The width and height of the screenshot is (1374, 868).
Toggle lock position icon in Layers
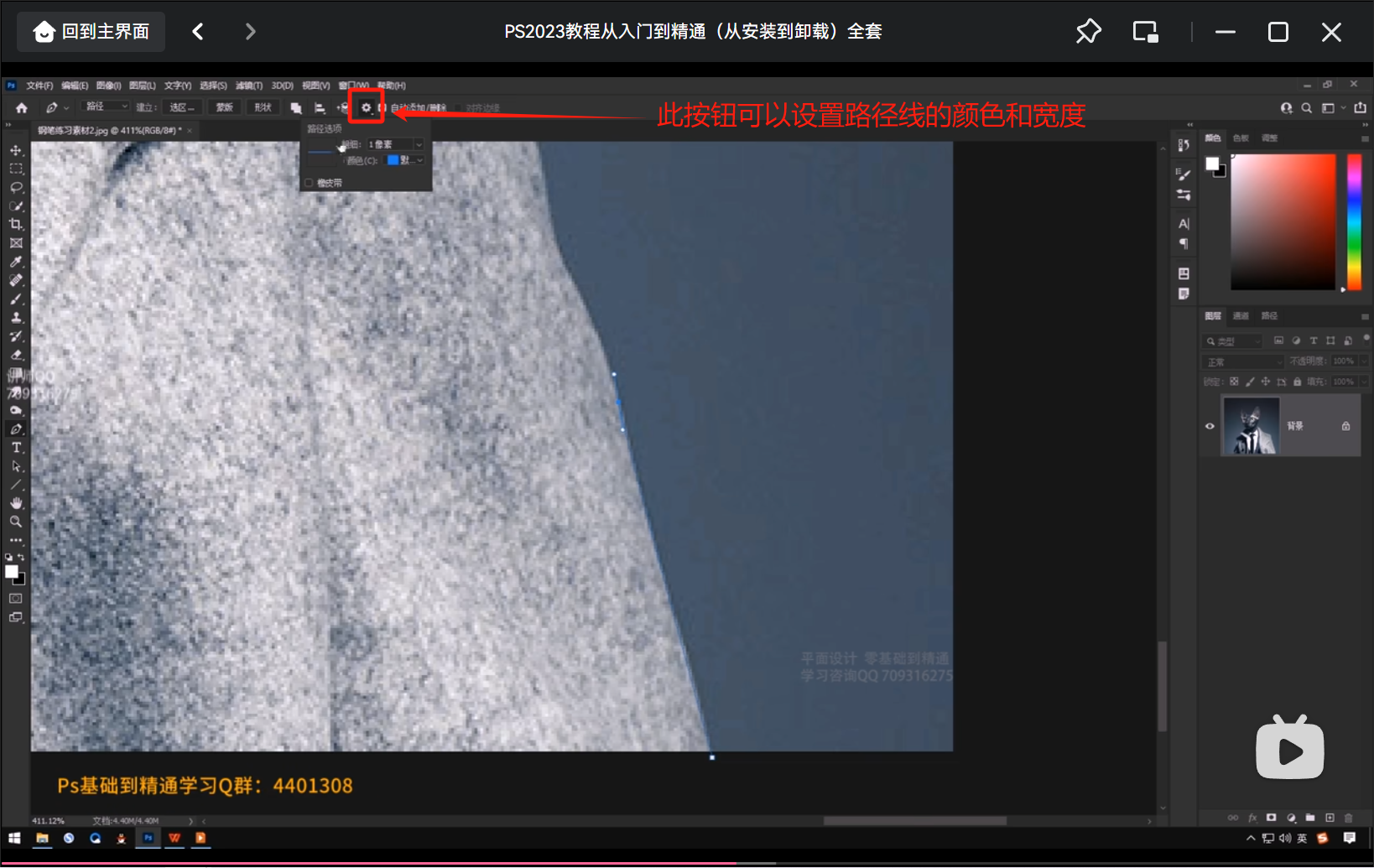click(x=1266, y=382)
